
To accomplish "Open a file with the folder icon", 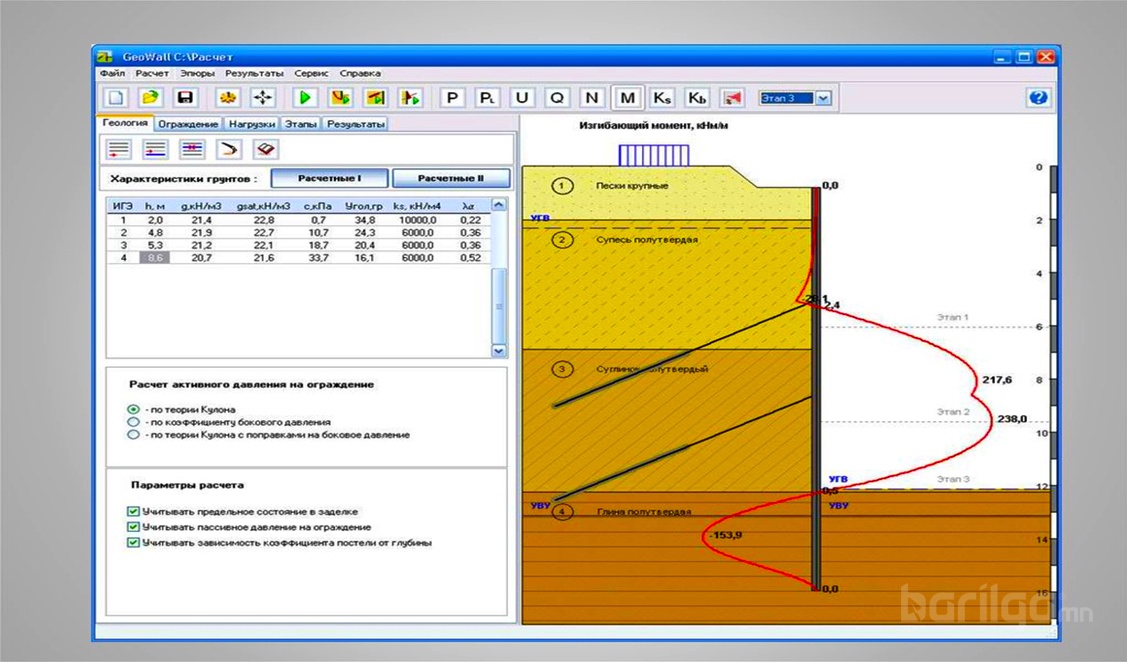I will click(x=150, y=97).
